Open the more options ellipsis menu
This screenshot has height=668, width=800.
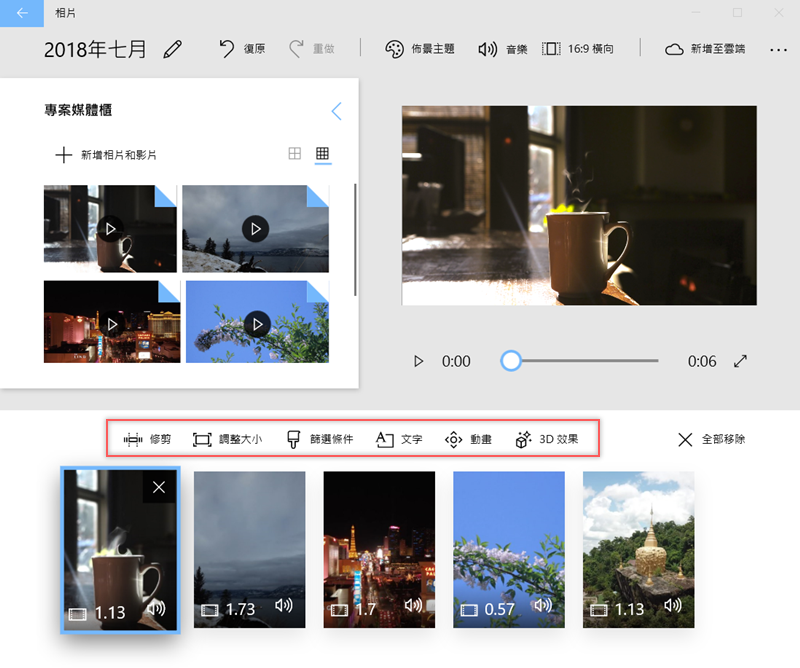[x=778, y=50]
